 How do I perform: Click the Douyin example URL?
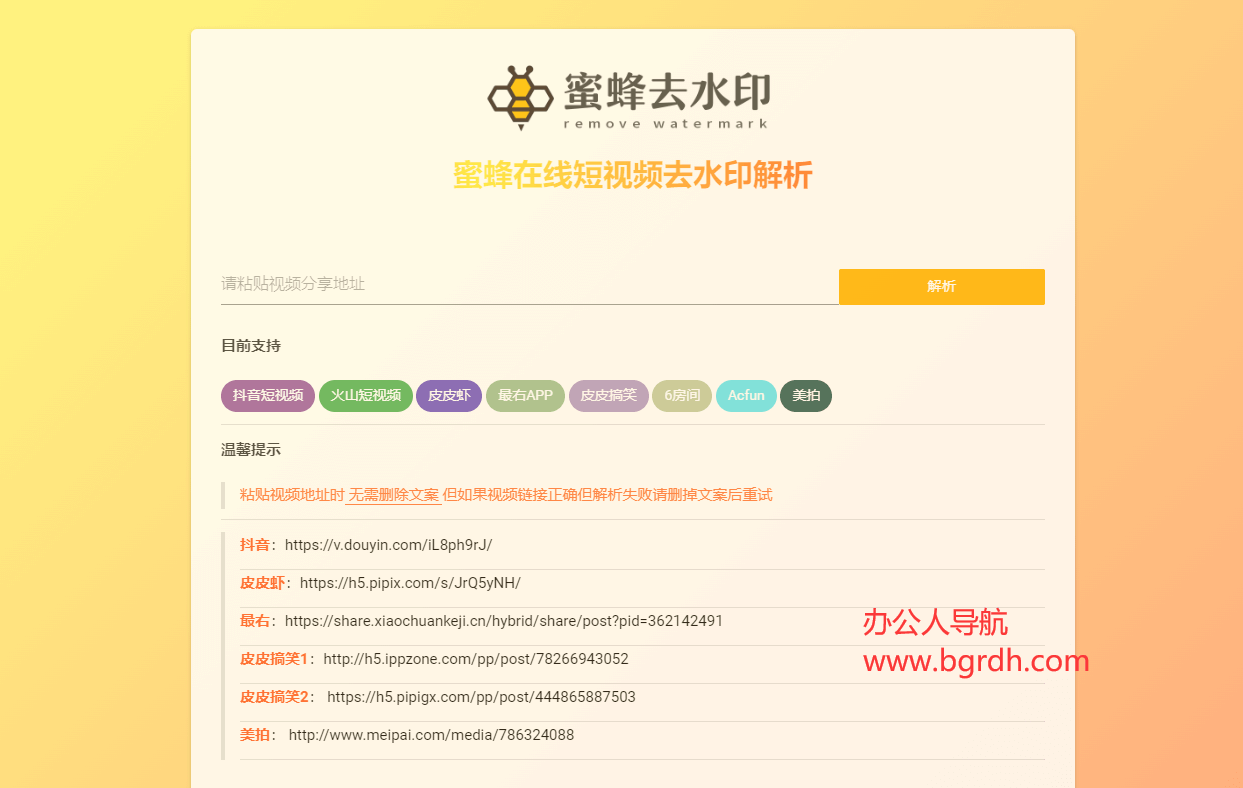point(388,545)
